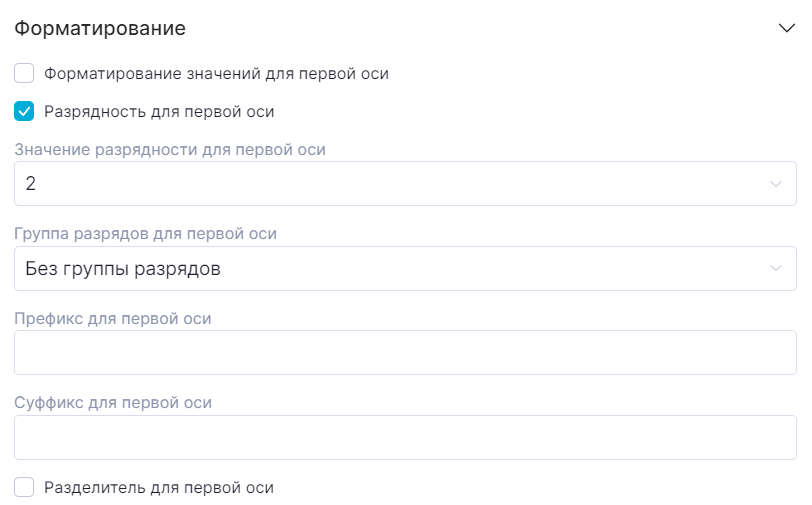Enable Форматирование значений для первой оси checkbox
This screenshot has height=505, width=812.
(x=25, y=73)
